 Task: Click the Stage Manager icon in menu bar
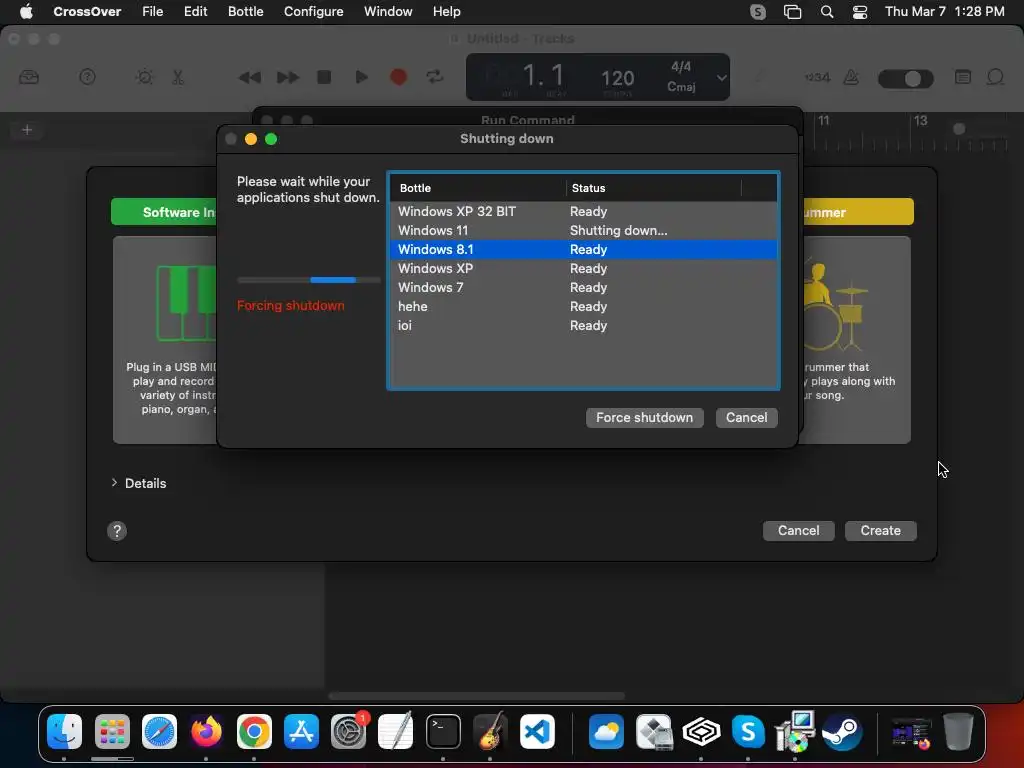(792, 12)
